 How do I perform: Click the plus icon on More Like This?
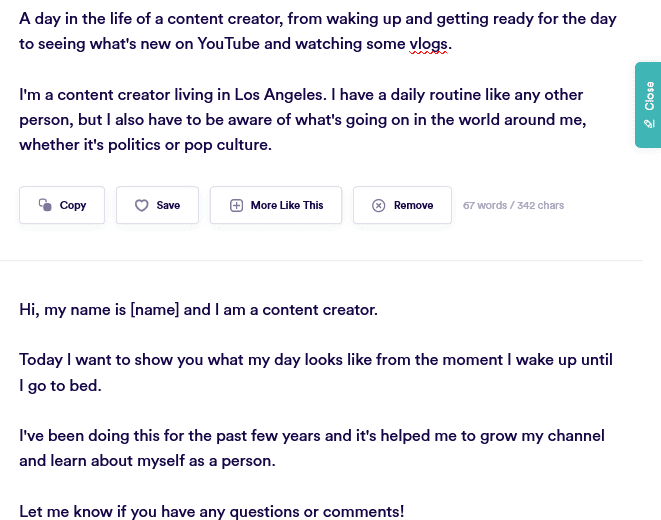click(237, 205)
